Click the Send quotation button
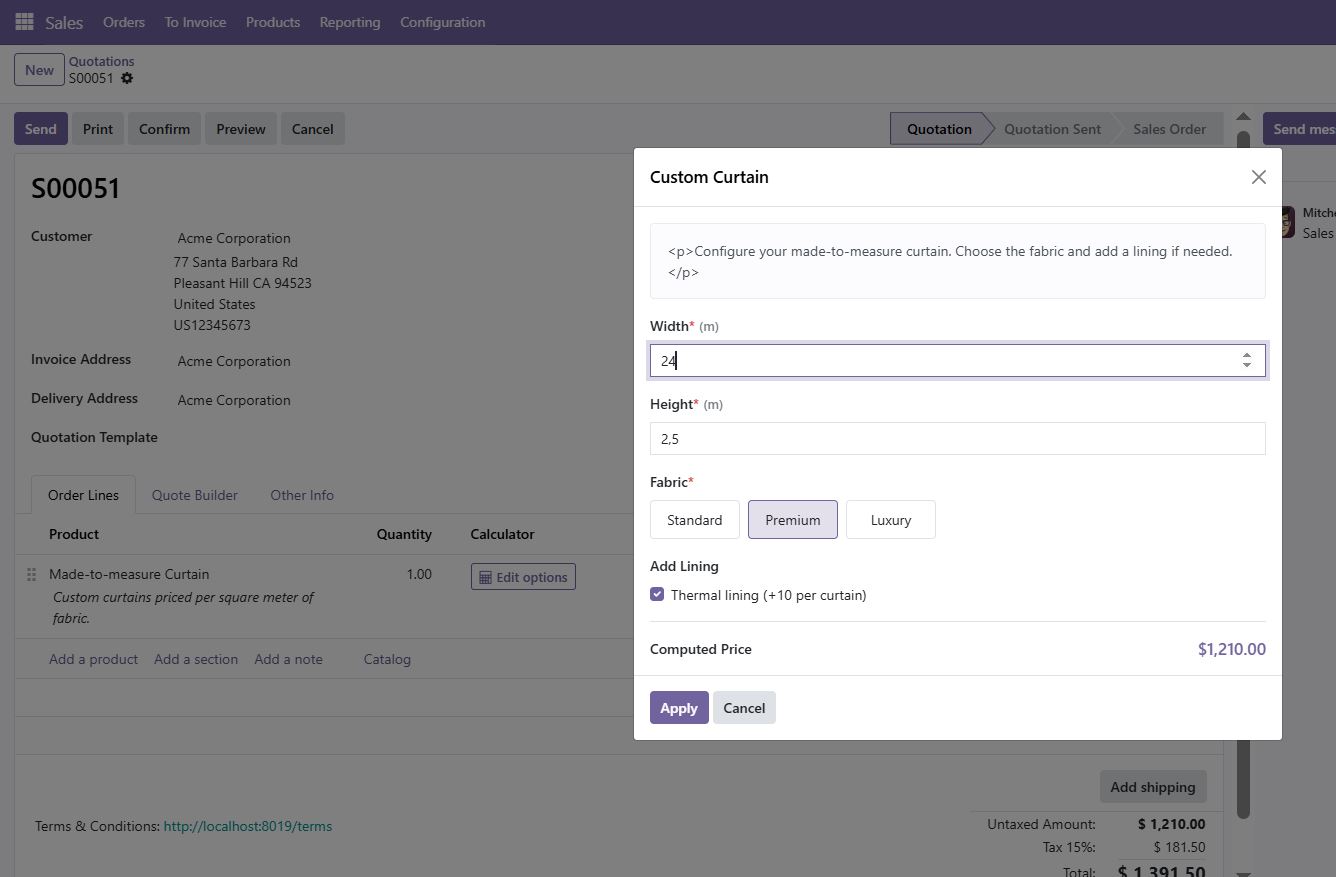The image size is (1336, 877). [x=40, y=129]
